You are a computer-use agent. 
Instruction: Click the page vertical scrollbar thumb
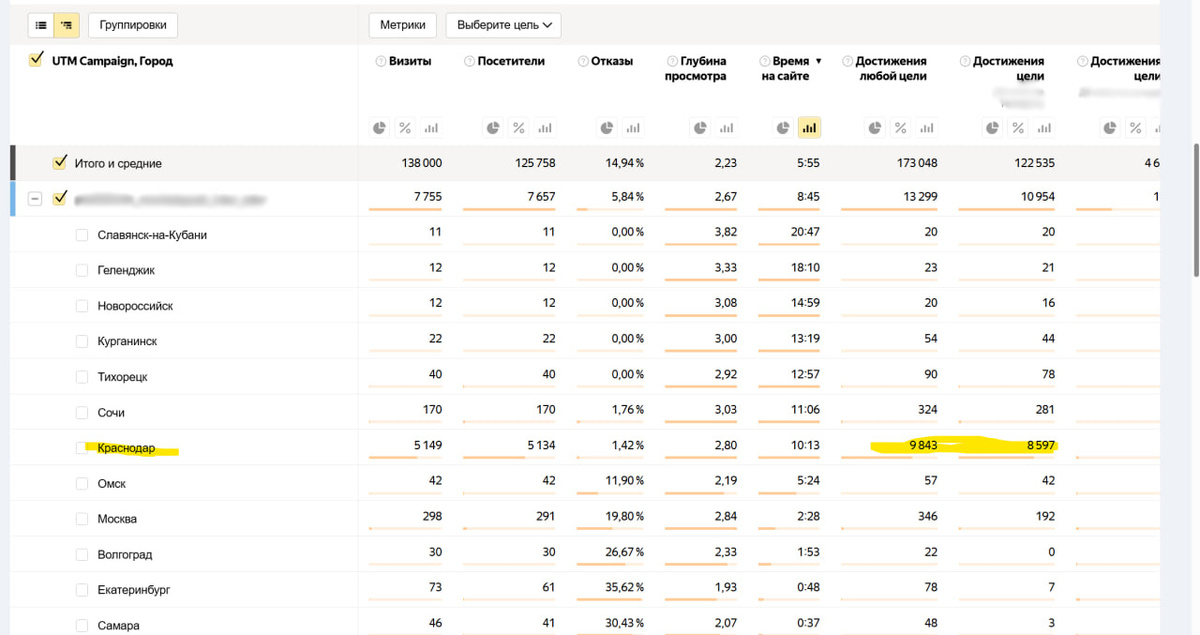pyautogui.click(x=1195, y=210)
